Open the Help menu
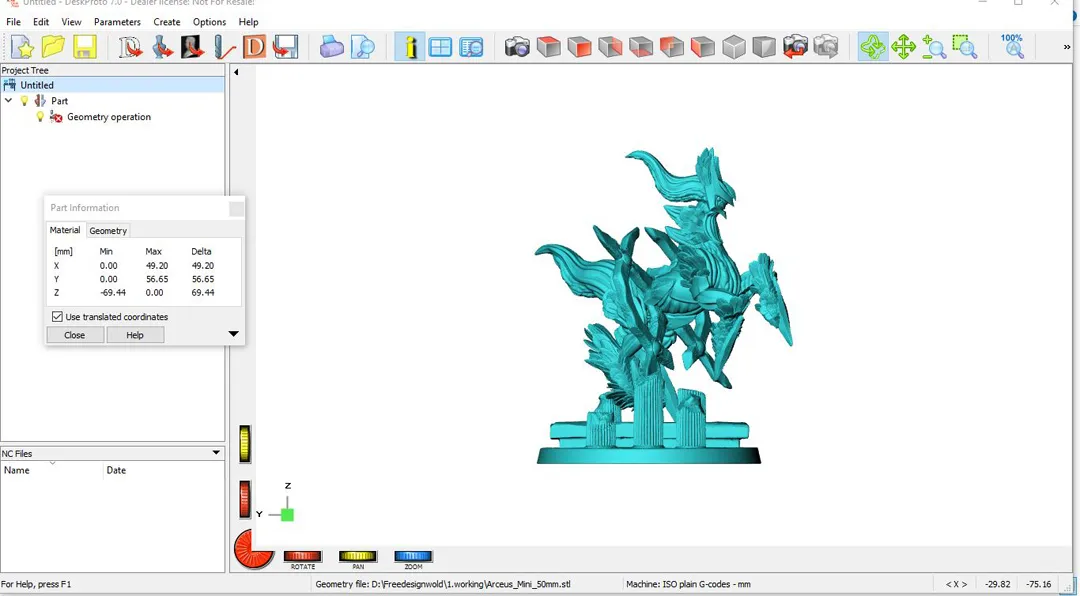Image resolution: width=1080 pixels, height=596 pixels. pos(249,22)
